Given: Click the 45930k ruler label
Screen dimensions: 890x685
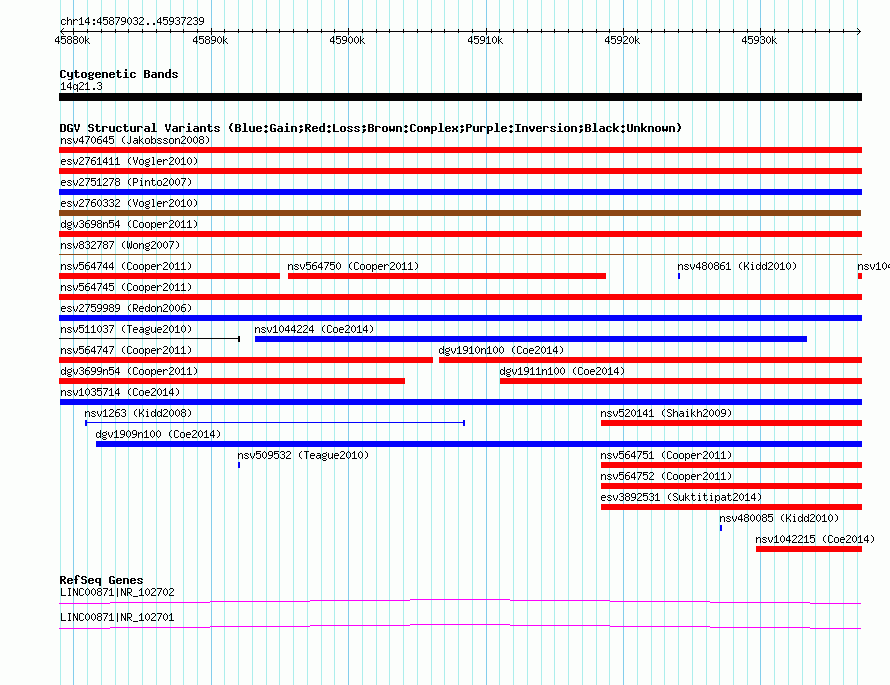Looking at the screenshot, I should [759, 40].
